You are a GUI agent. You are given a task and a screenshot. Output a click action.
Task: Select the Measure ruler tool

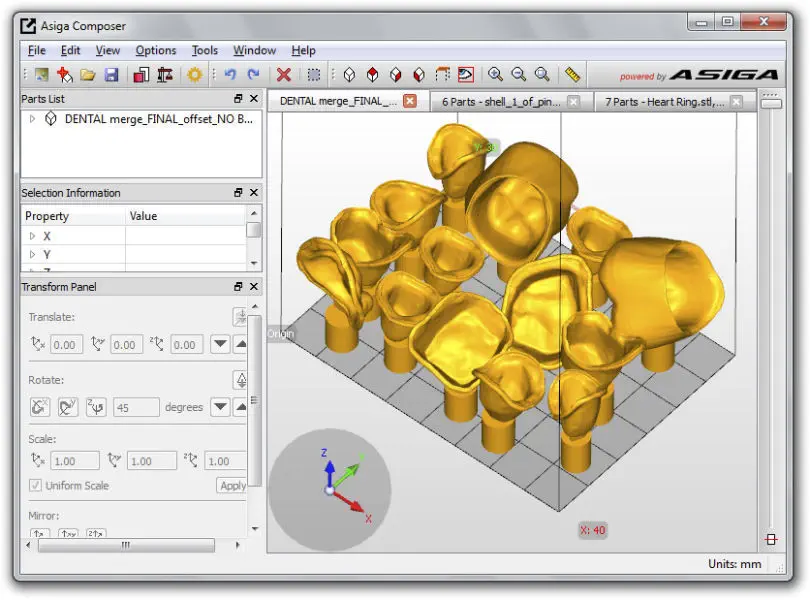pyautogui.click(x=575, y=73)
